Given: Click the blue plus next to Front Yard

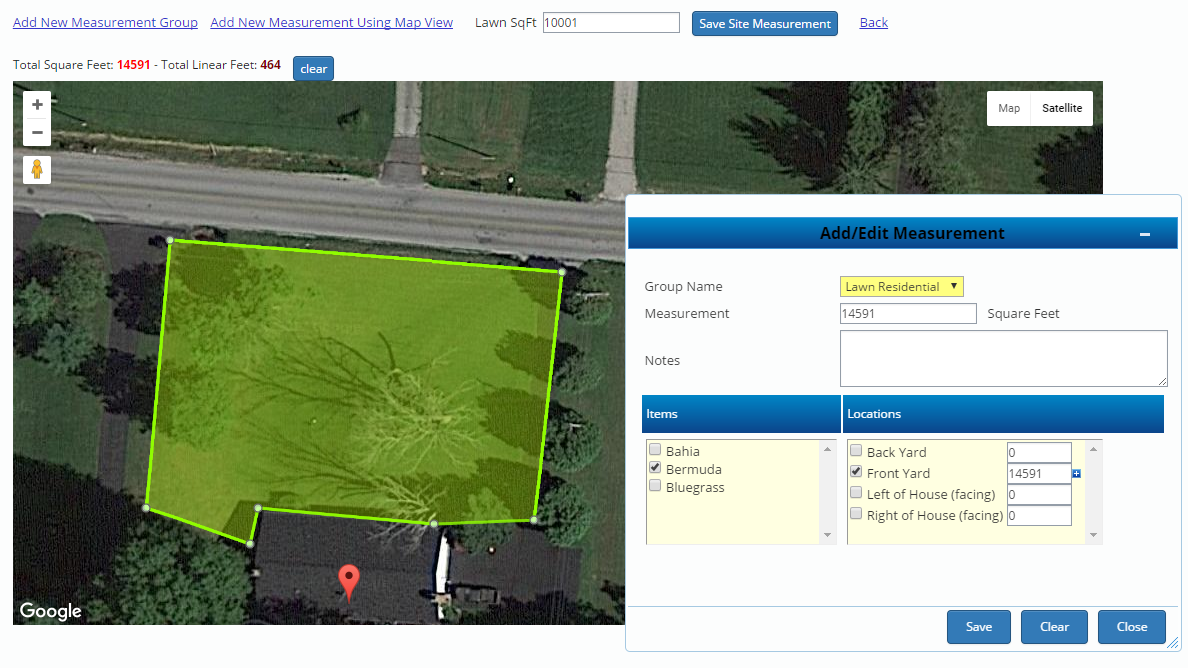Looking at the screenshot, I should [1077, 473].
